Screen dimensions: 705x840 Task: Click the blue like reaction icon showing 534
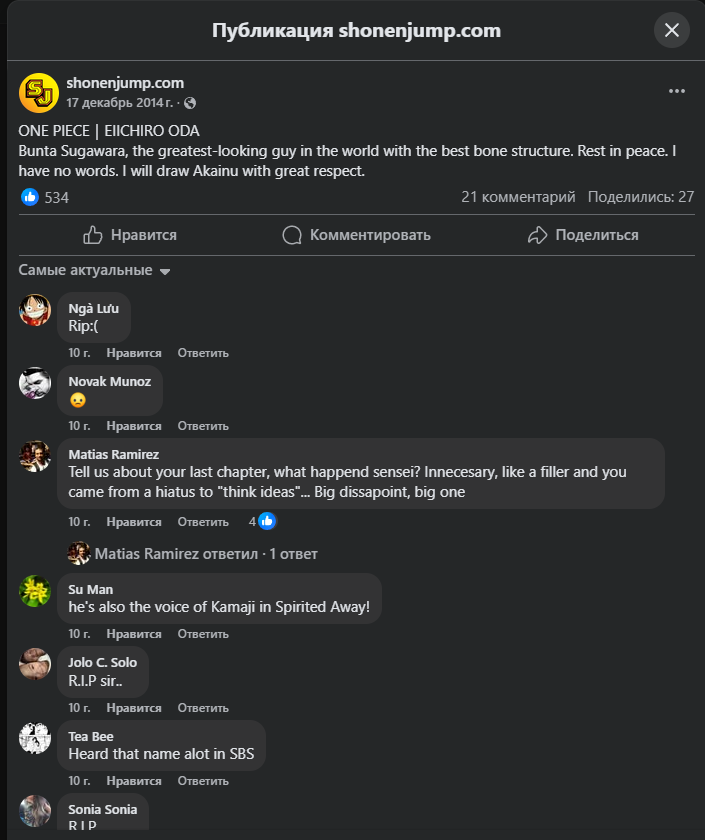tap(30, 197)
